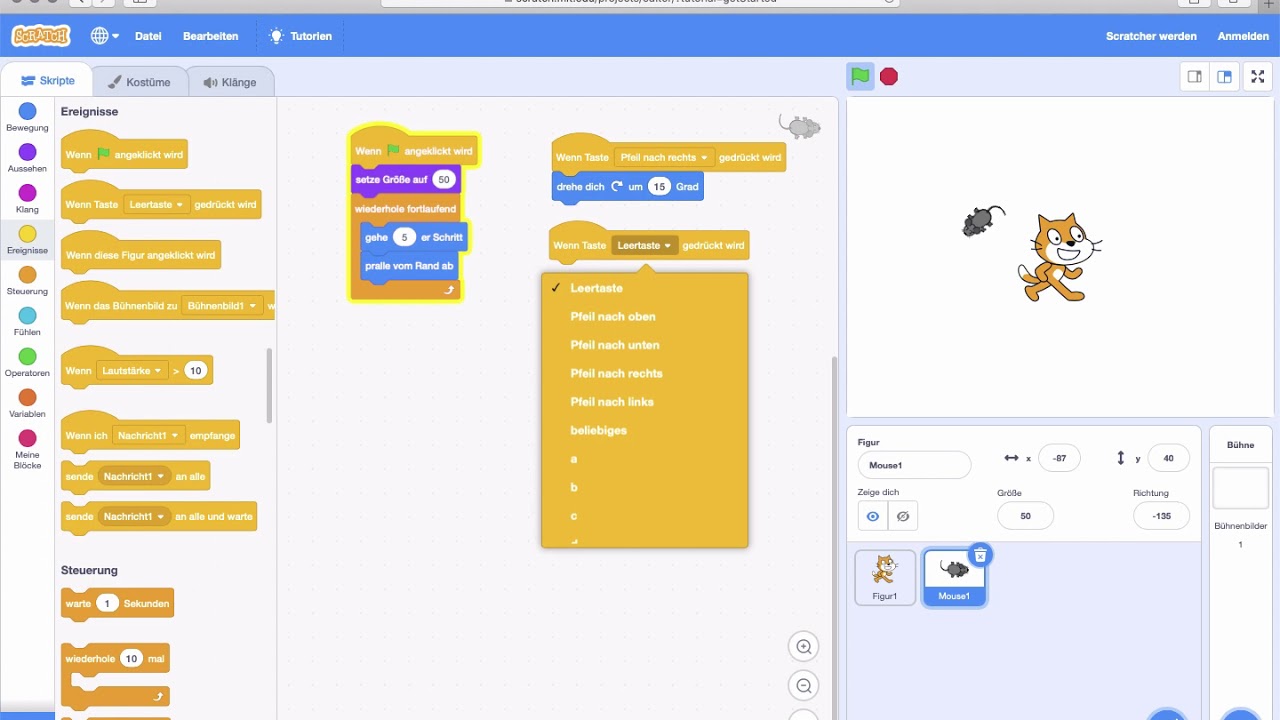Open Bühnenbild1 dropdown in palette
Viewport: 1280px width, 720px height.
tap(222, 306)
